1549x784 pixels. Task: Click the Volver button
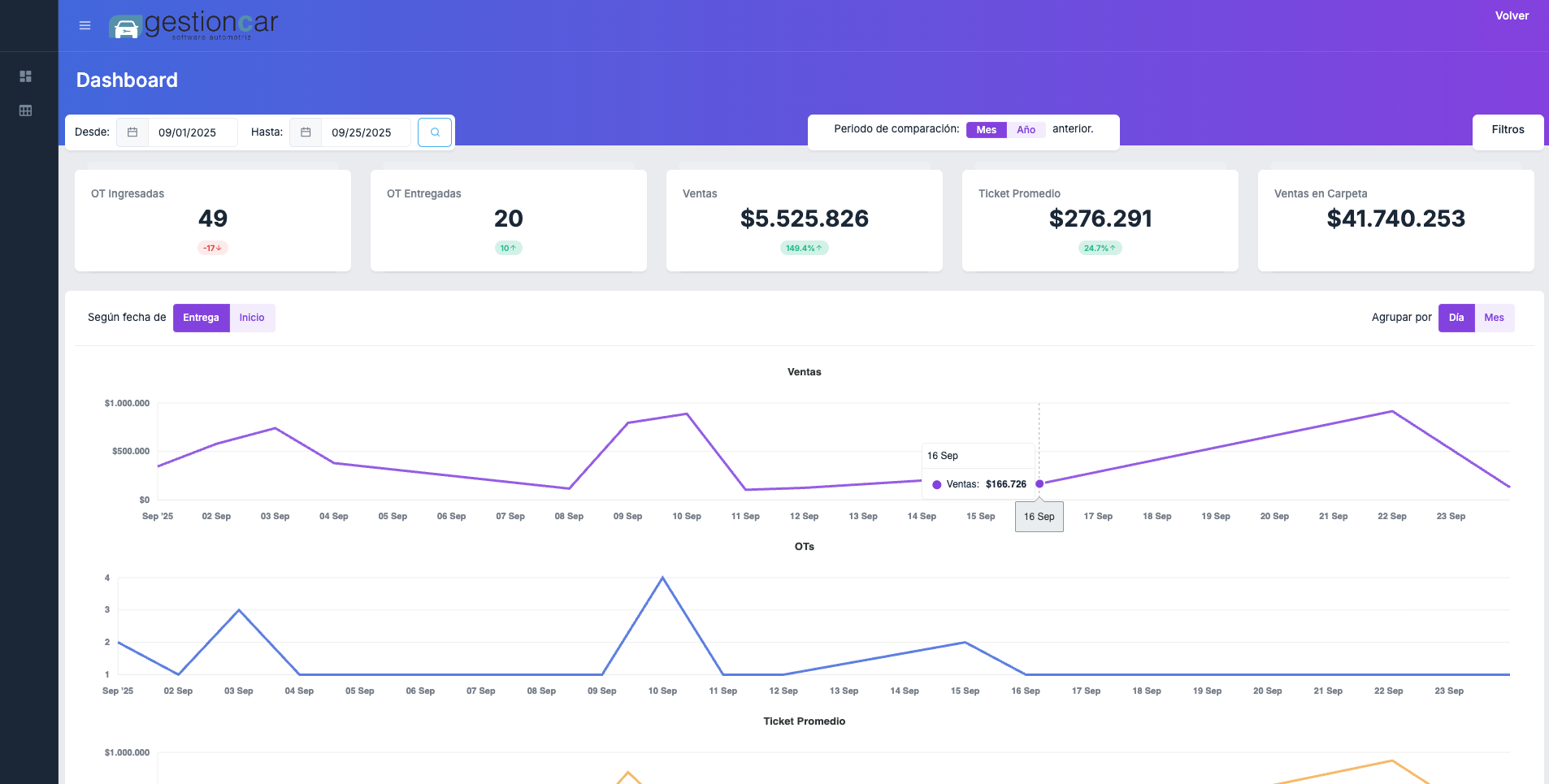tap(1512, 15)
